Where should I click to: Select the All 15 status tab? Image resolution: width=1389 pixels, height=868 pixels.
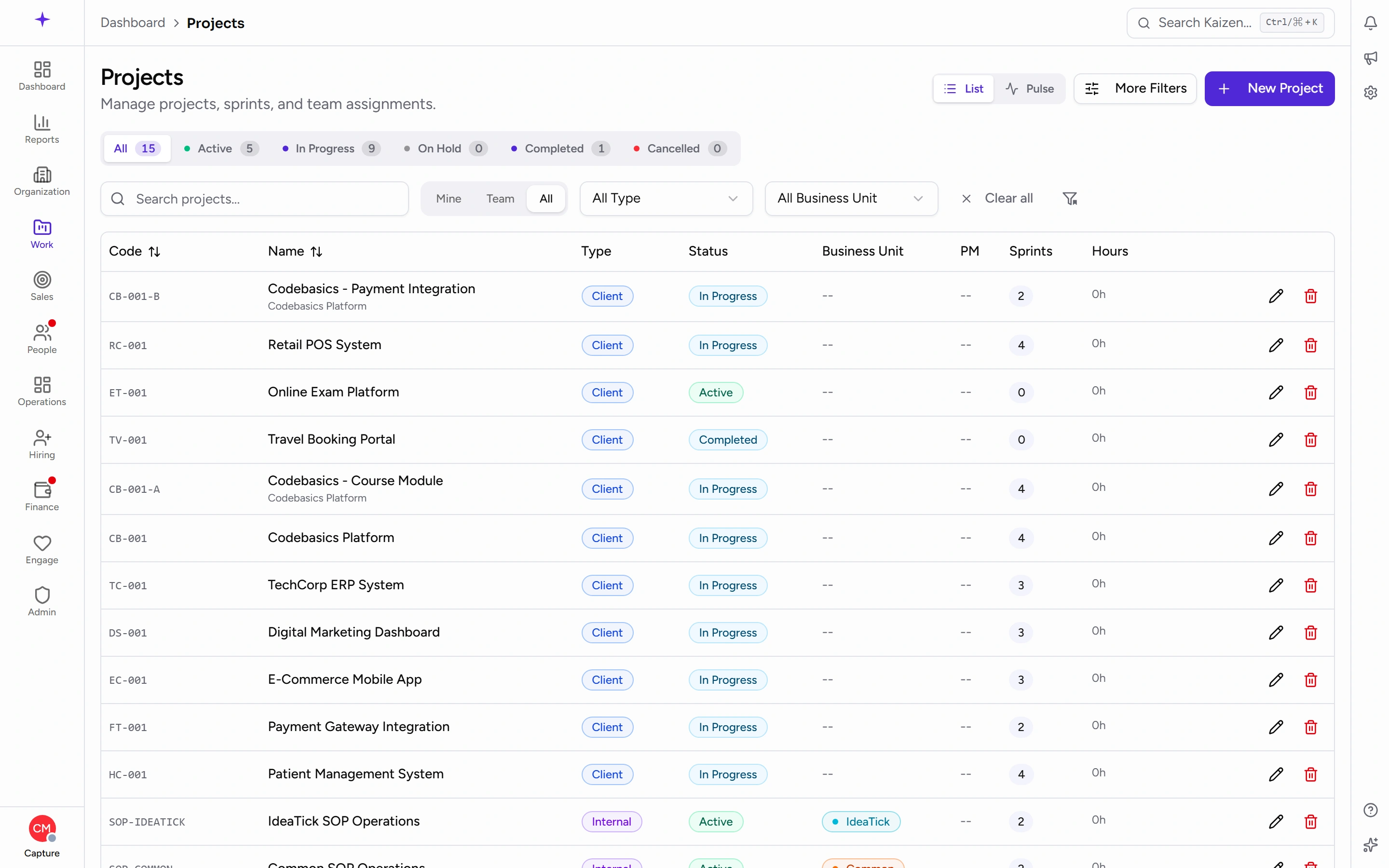pos(136,149)
